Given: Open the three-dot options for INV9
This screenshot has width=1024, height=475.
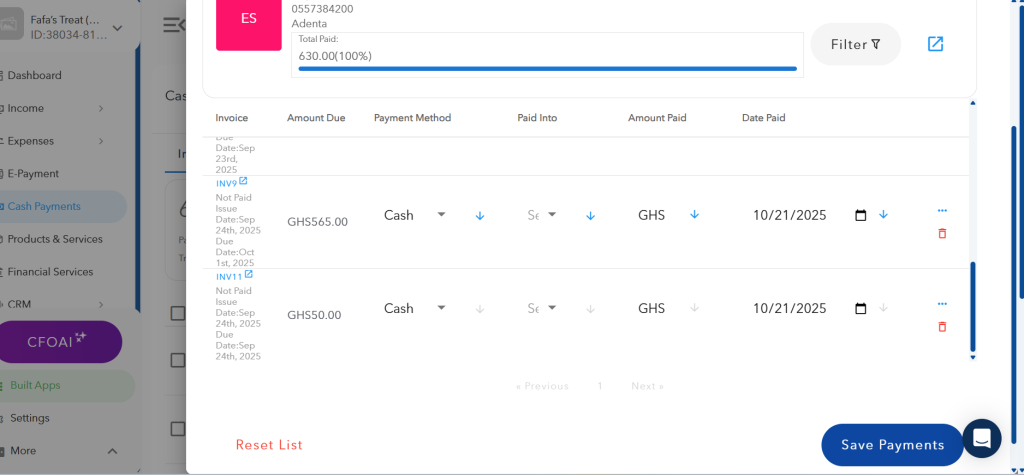Looking at the screenshot, I should pyautogui.click(x=942, y=211).
